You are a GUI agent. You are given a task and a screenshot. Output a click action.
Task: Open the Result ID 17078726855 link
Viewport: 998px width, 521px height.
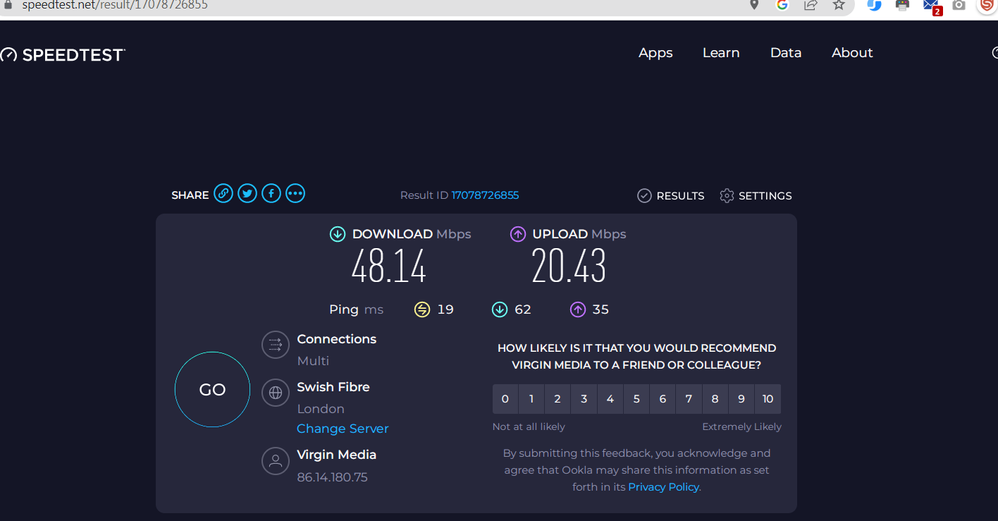pos(485,195)
